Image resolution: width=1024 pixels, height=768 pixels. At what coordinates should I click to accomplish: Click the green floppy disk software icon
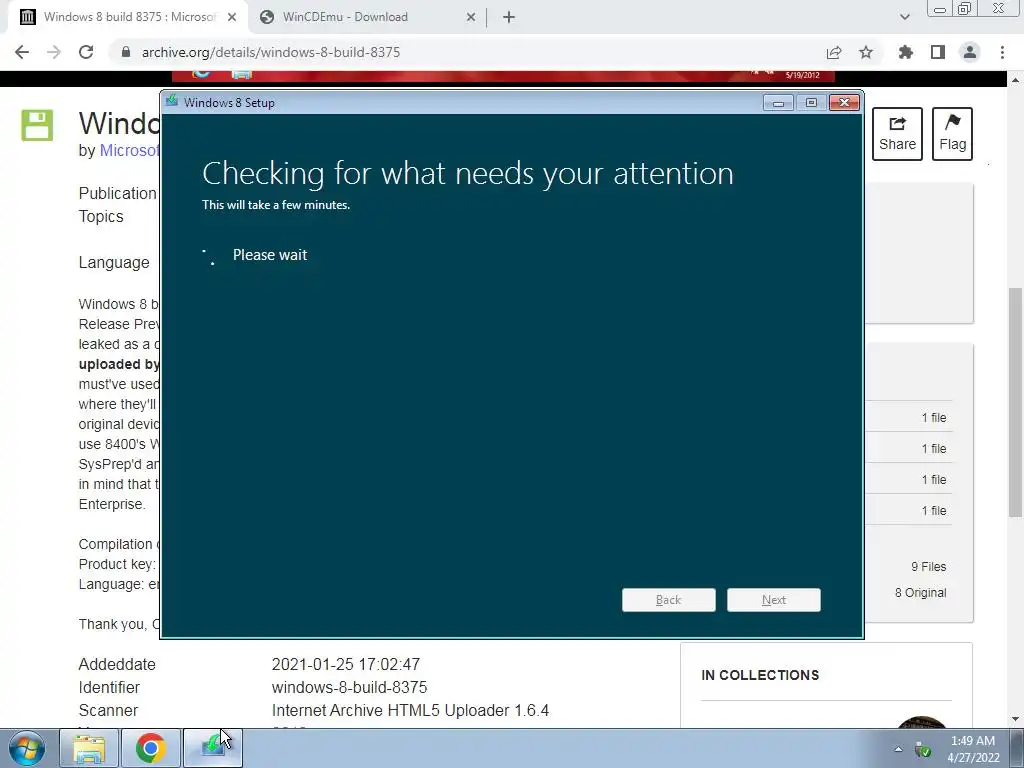pos(37,125)
